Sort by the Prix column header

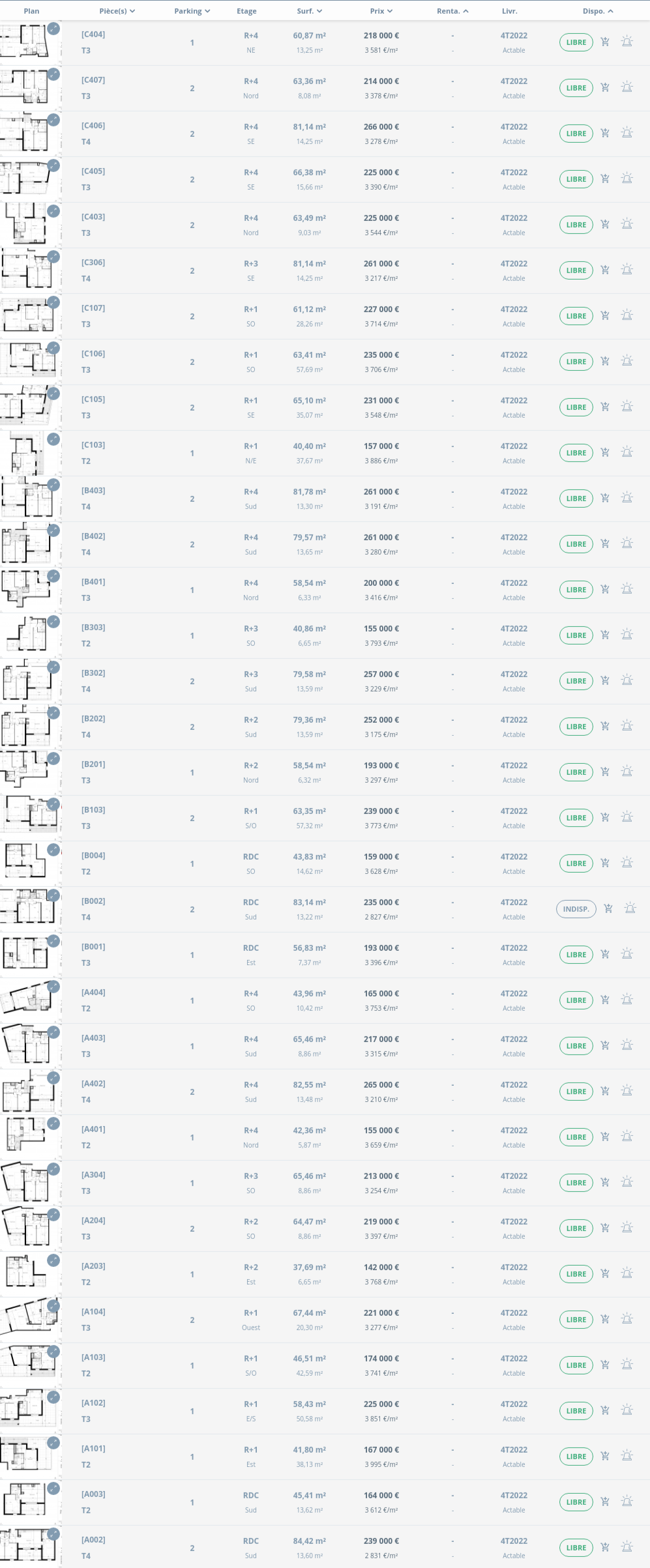coord(381,11)
